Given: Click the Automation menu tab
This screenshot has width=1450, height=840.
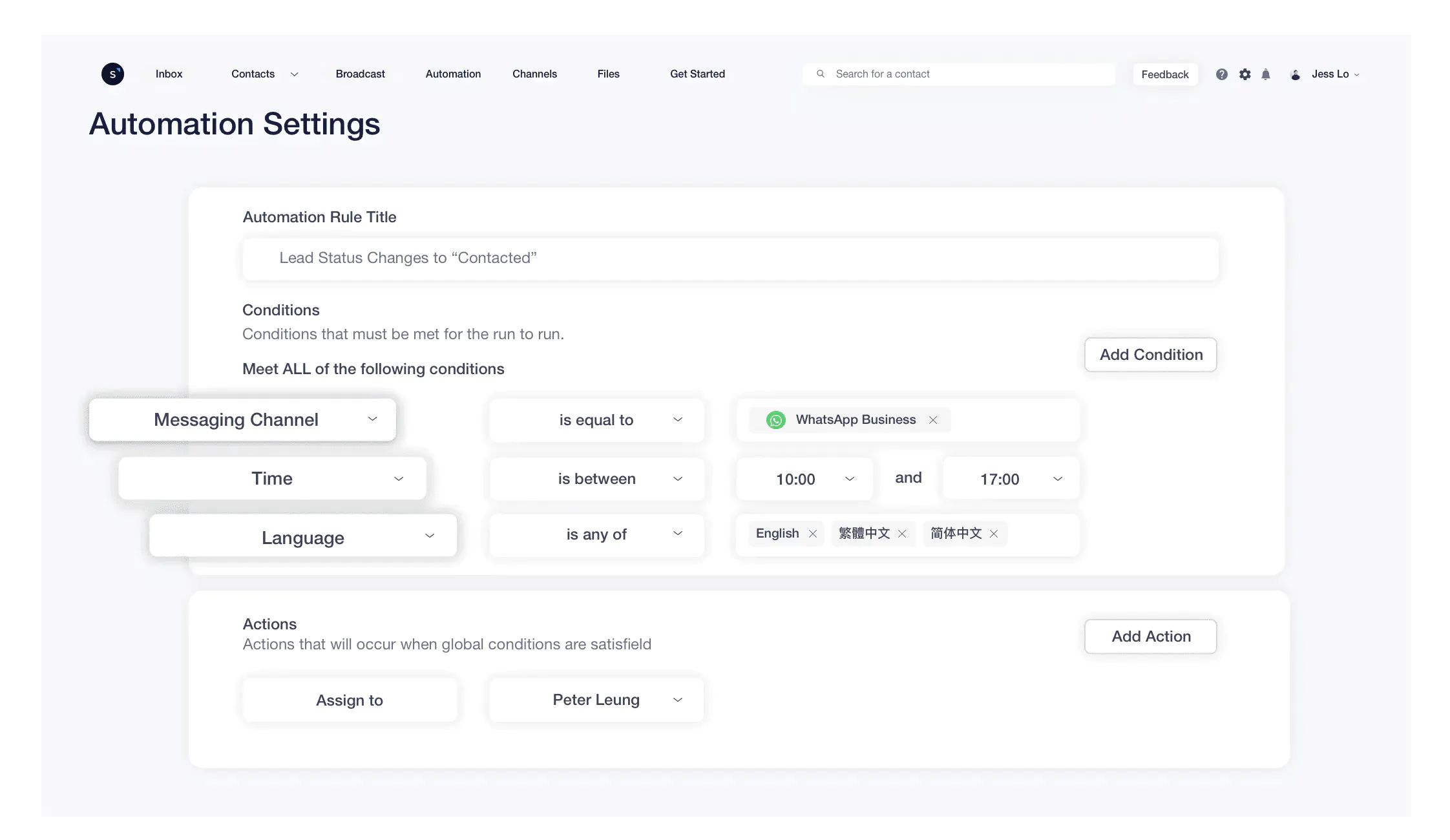Looking at the screenshot, I should (452, 74).
